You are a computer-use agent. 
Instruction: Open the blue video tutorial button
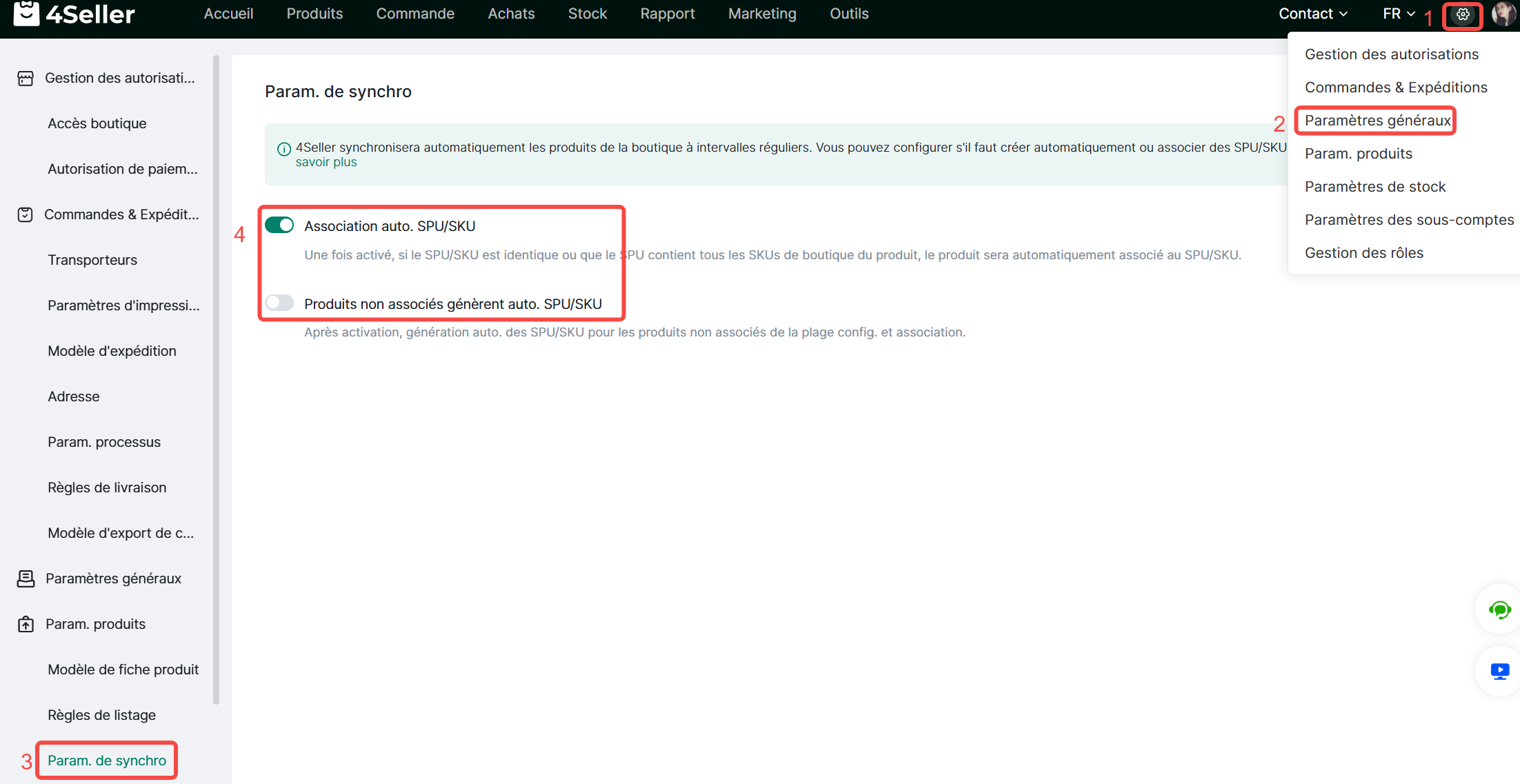click(1499, 671)
